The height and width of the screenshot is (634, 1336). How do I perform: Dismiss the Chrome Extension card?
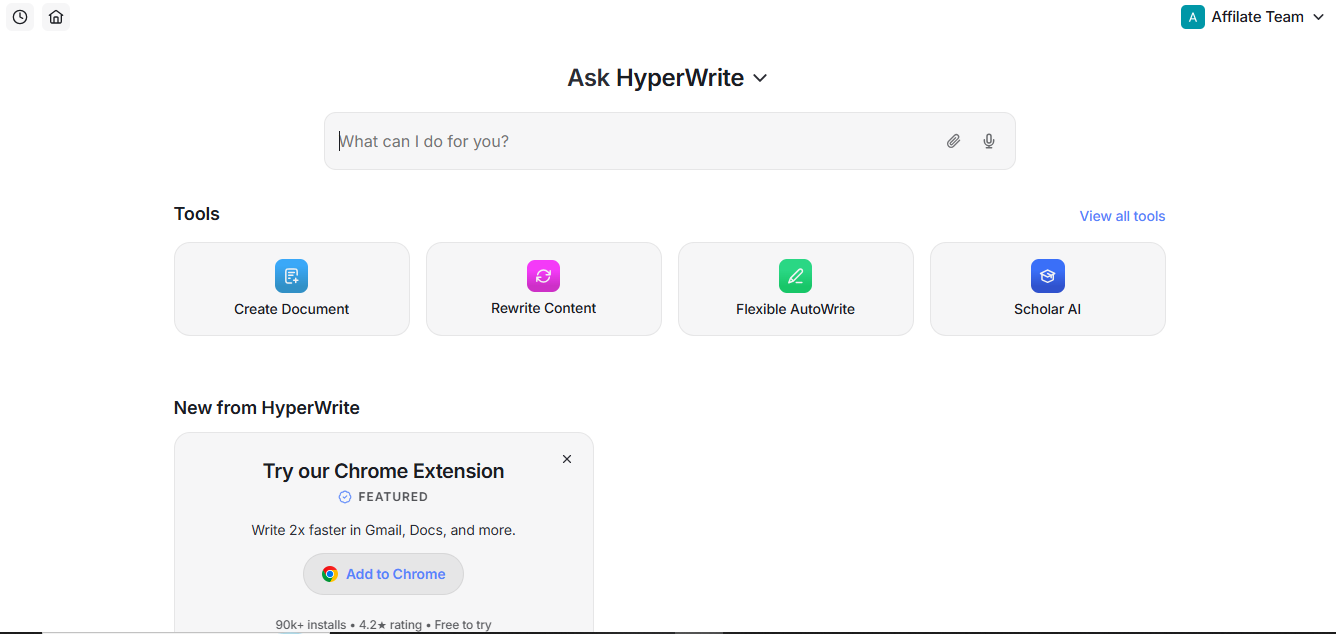coord(567,459)
